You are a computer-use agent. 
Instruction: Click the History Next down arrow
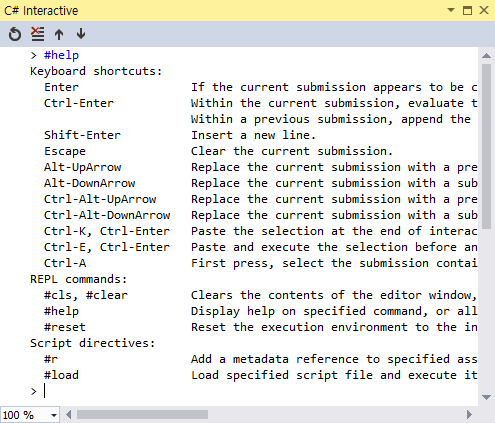click(81, 34)
